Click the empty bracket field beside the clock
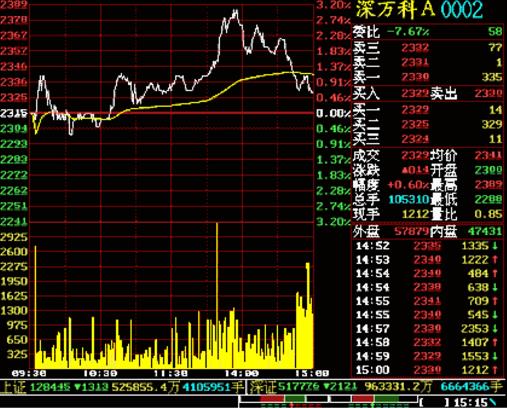 (434, 402)
